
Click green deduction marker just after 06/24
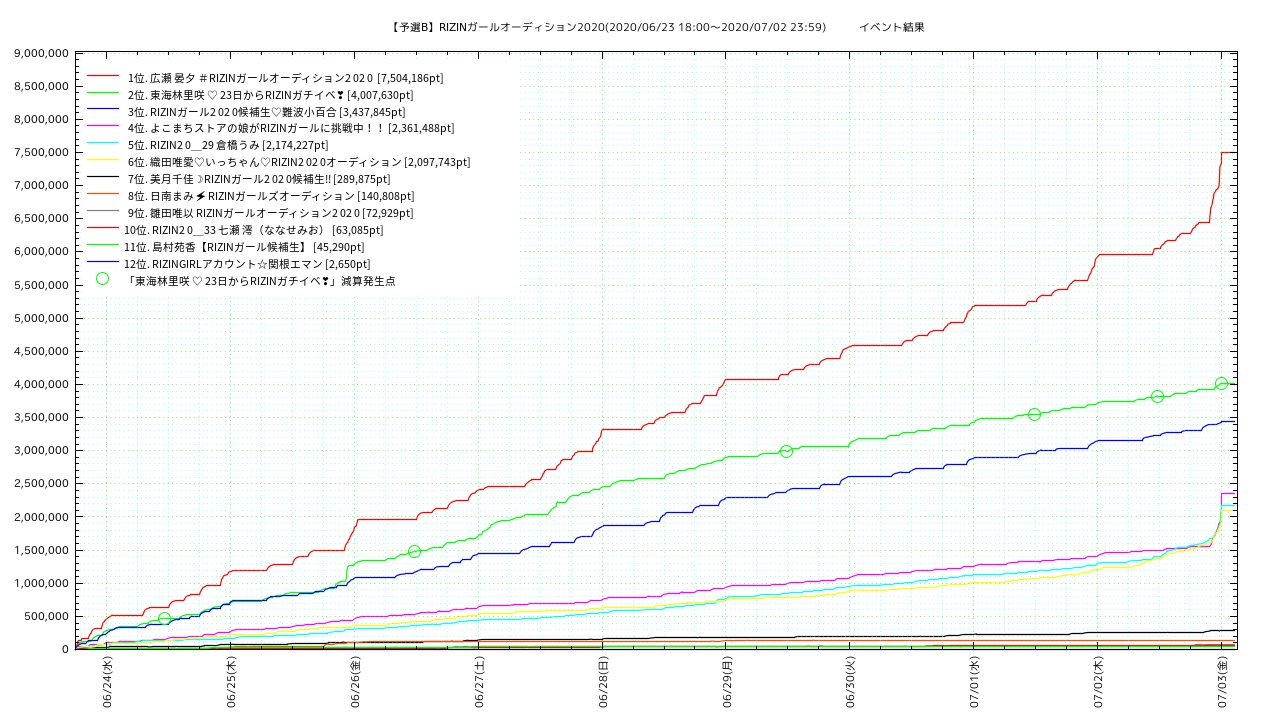coord(164,618)
